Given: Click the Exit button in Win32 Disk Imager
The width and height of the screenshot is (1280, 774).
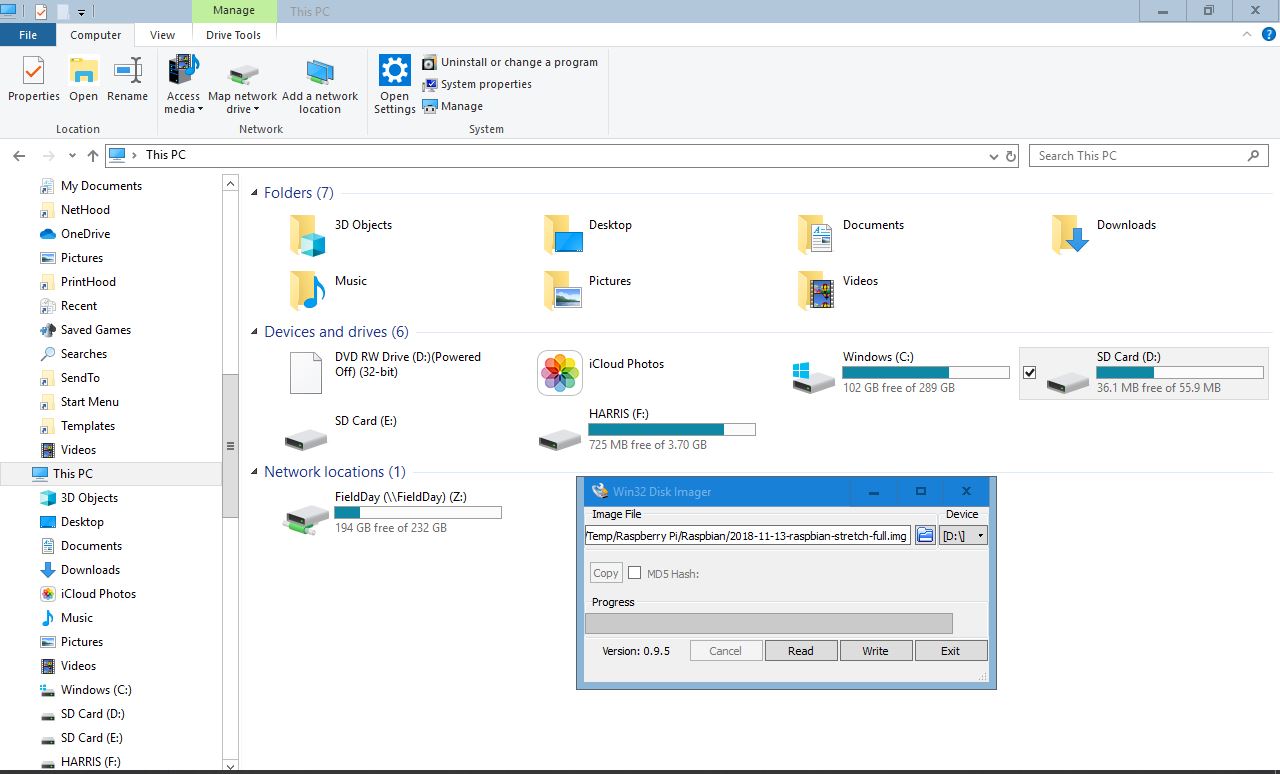Looking at the screenshot, I should 950,651.
